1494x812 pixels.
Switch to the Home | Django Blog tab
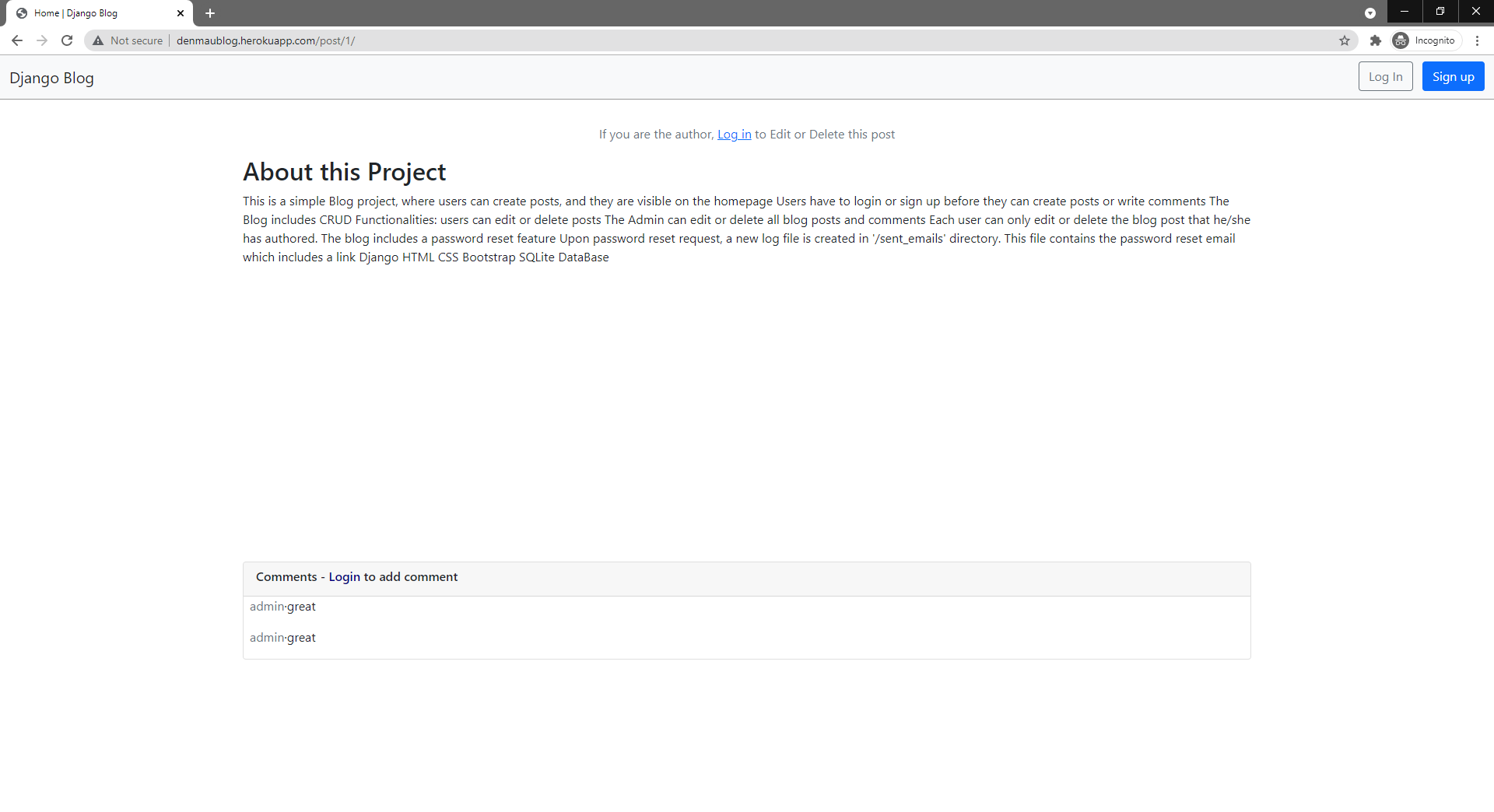(x=93, y=13)
